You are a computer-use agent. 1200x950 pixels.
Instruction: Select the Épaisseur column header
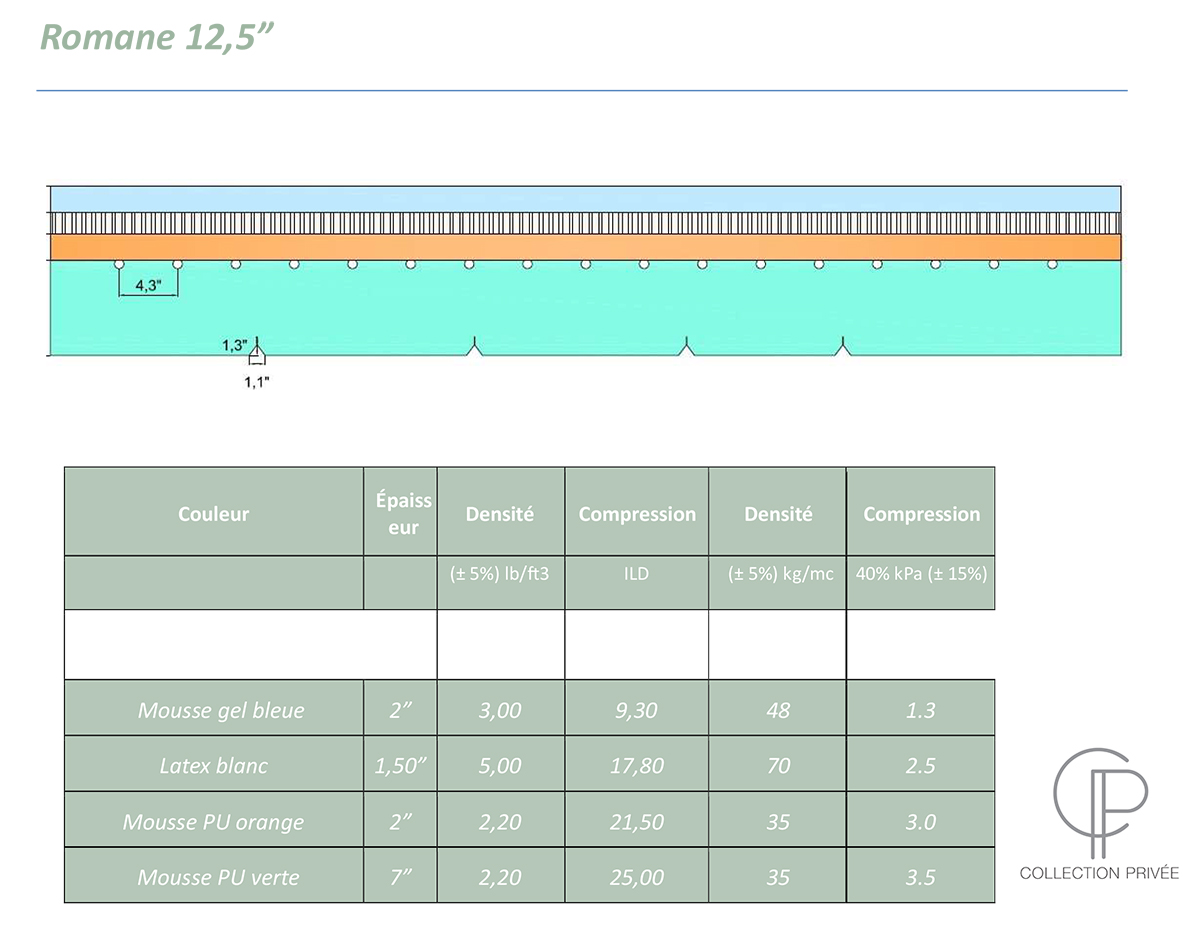click(403, 514)
